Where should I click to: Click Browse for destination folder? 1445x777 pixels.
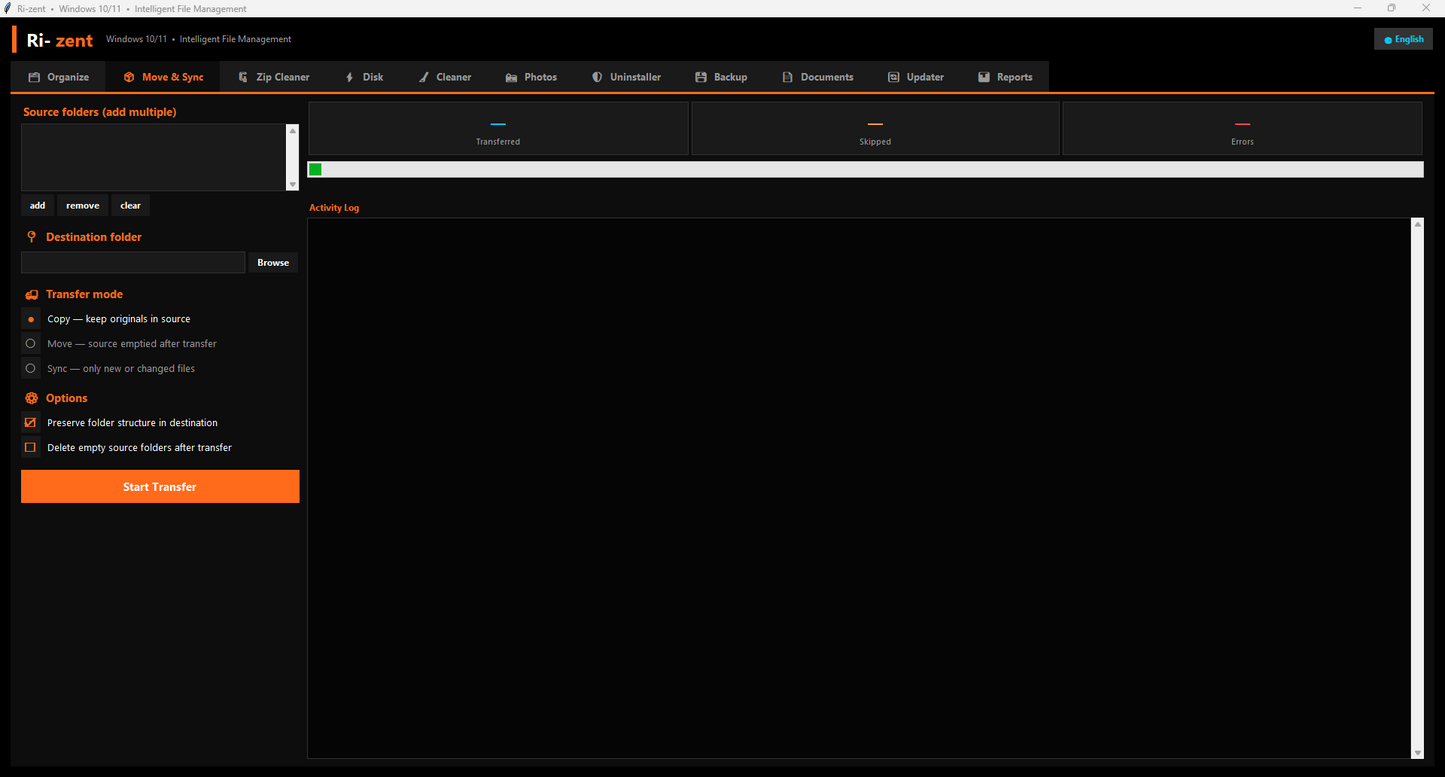pyautogui.click(x=273, y=262)
